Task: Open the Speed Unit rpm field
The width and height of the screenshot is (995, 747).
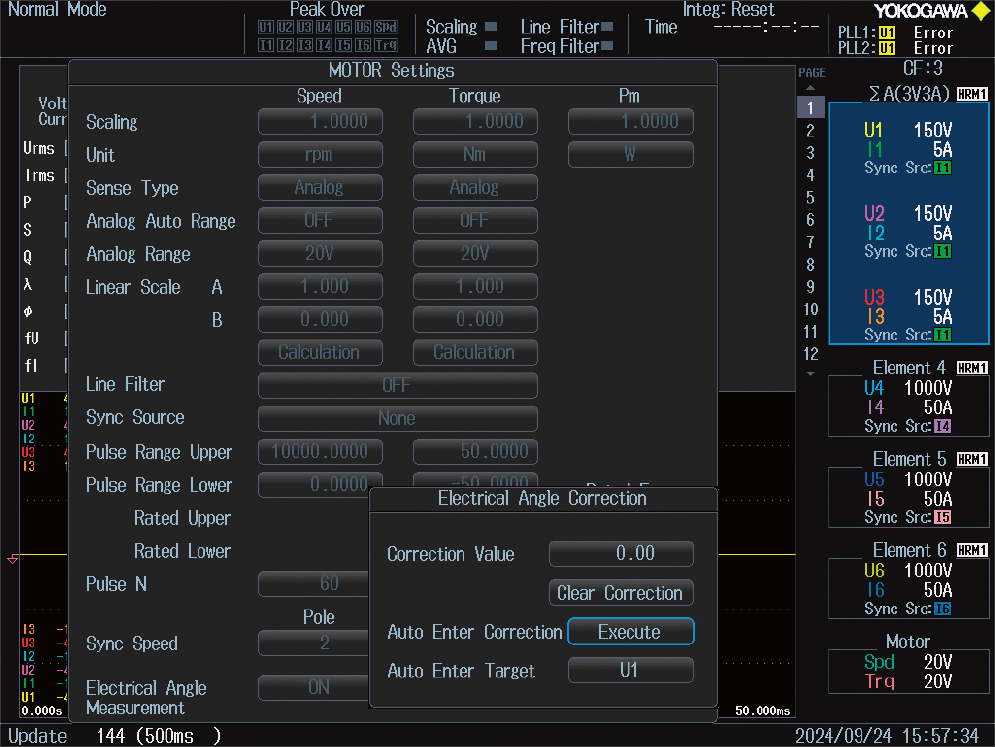Action: coord(320,154)
